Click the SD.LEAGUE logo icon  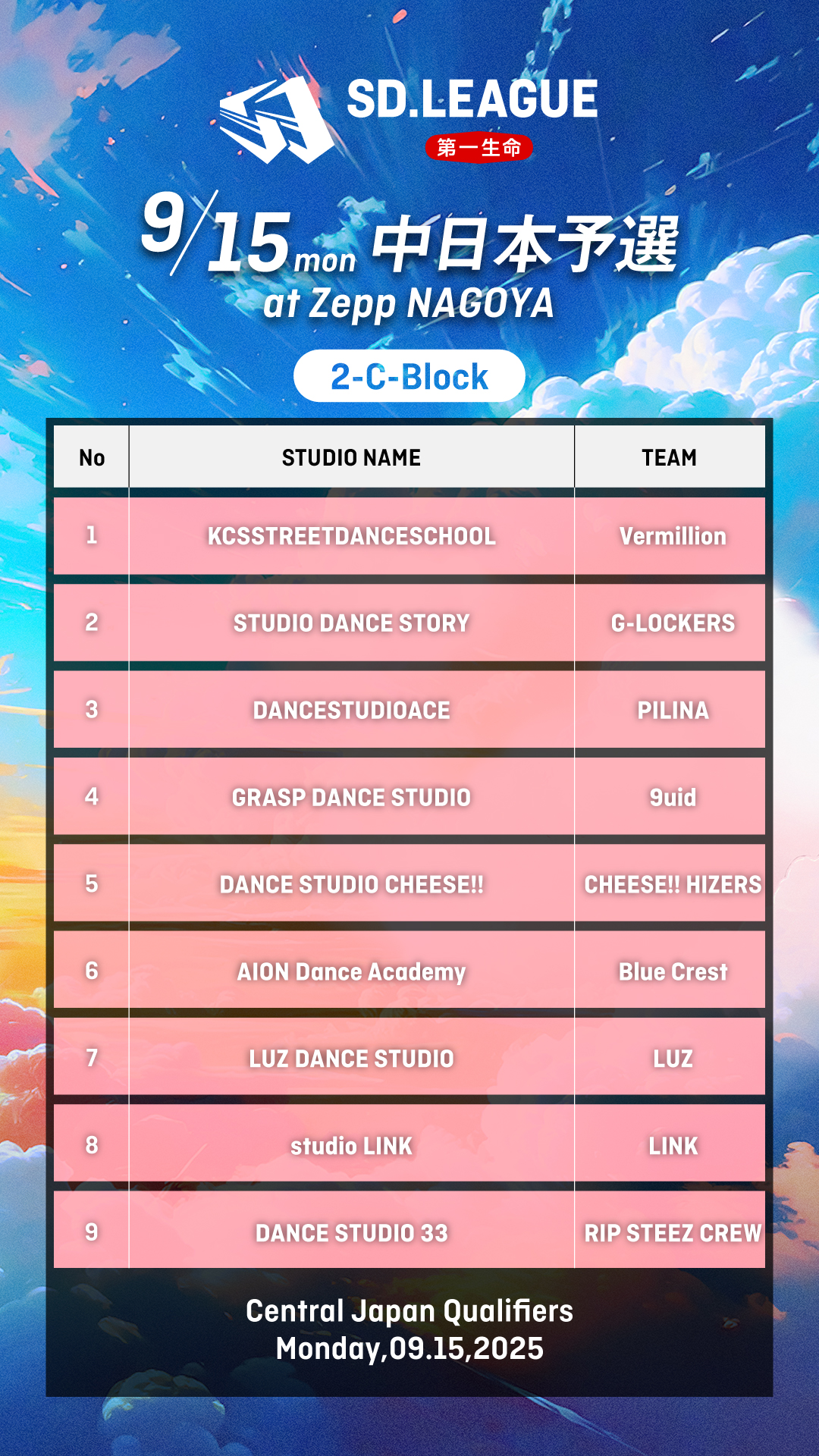[x=276, y=121]
